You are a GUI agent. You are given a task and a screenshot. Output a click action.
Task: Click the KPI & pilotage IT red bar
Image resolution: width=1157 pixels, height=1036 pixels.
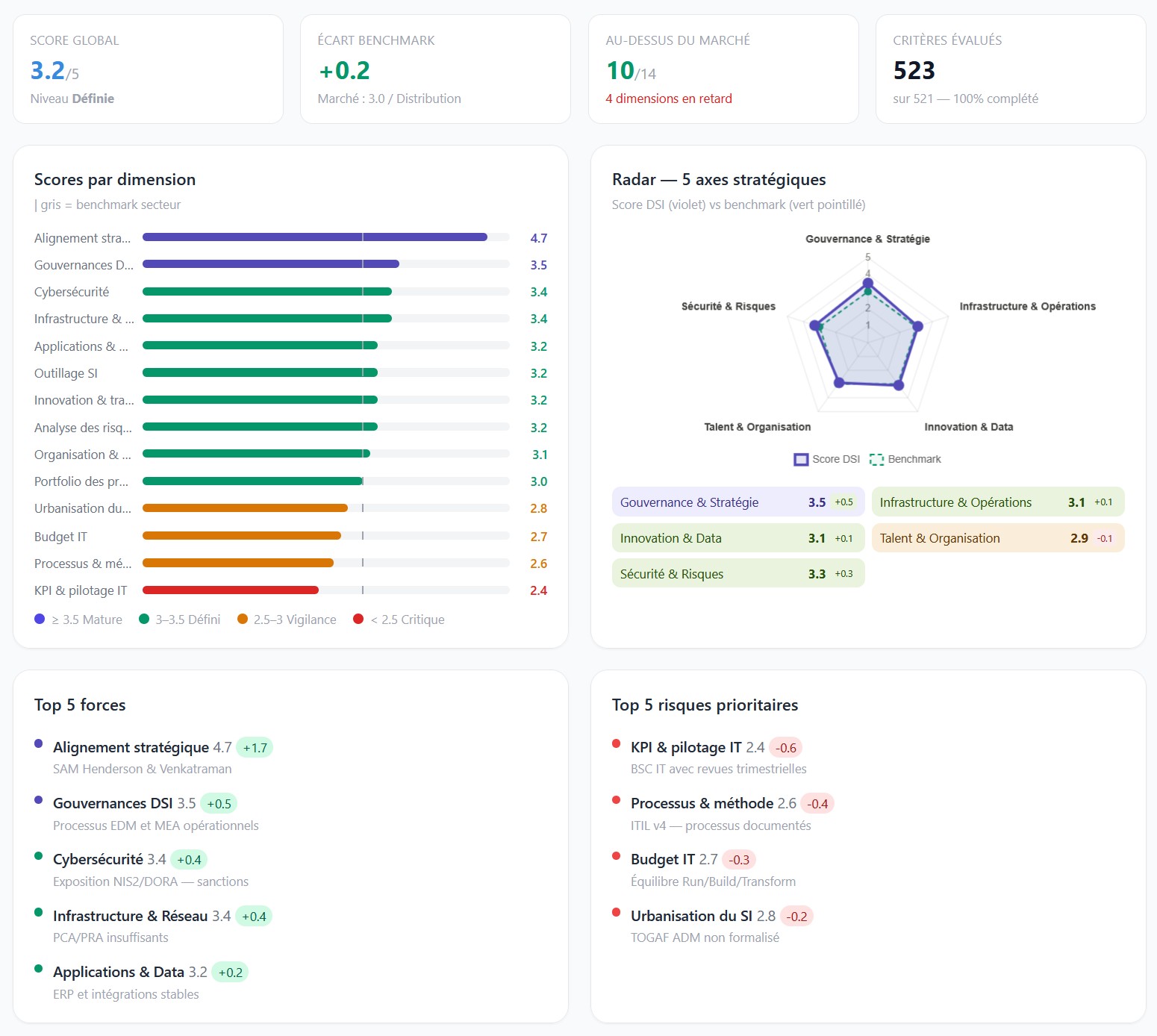pyautogui.click(x=231, y=590)
